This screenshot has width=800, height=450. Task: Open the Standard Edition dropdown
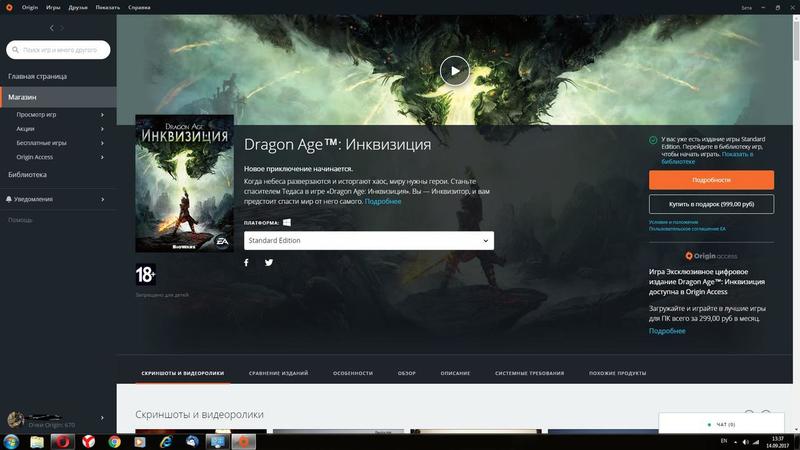click(369, 240)
